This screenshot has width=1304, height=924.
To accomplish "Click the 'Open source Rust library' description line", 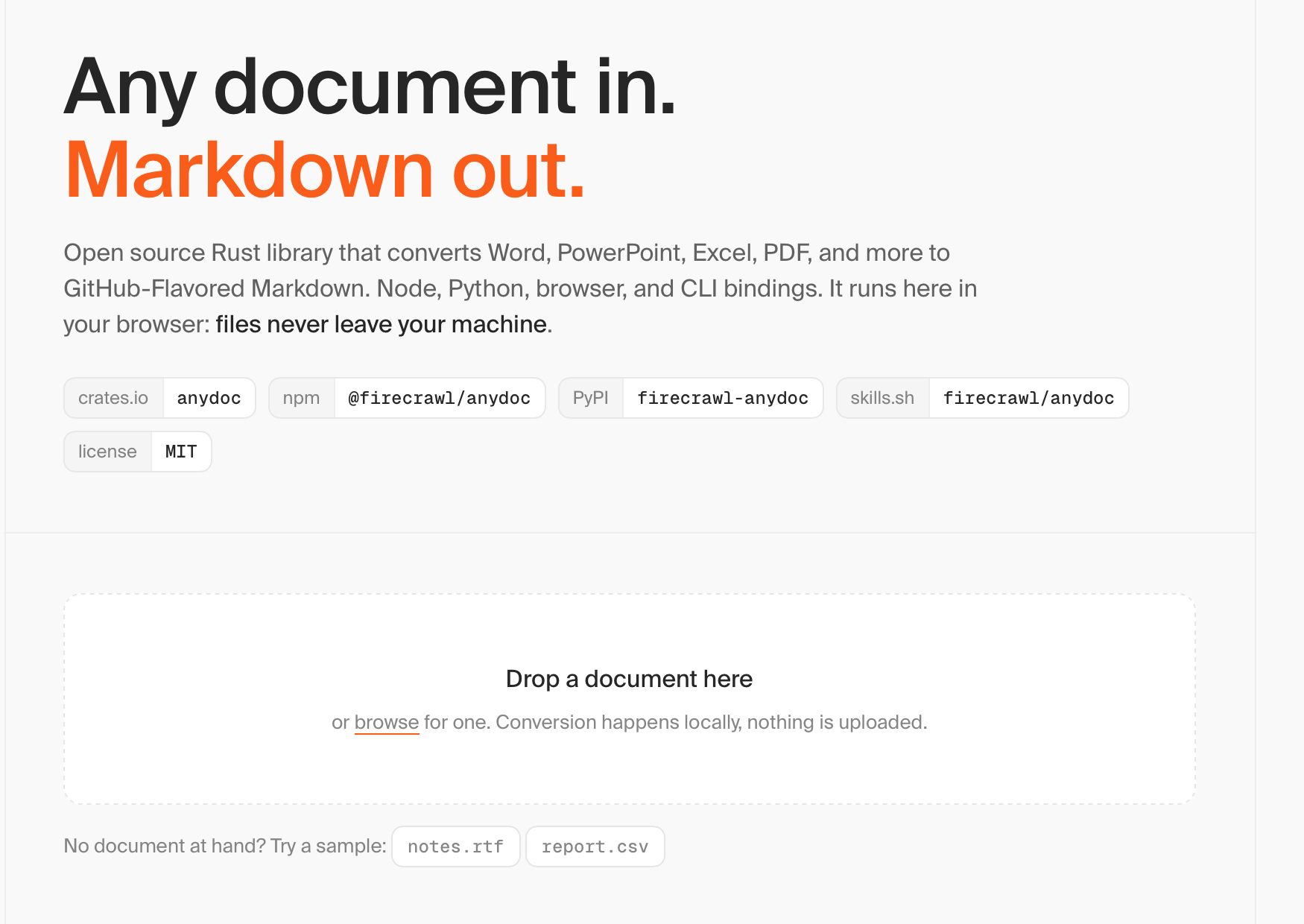I will coord(507,253).
